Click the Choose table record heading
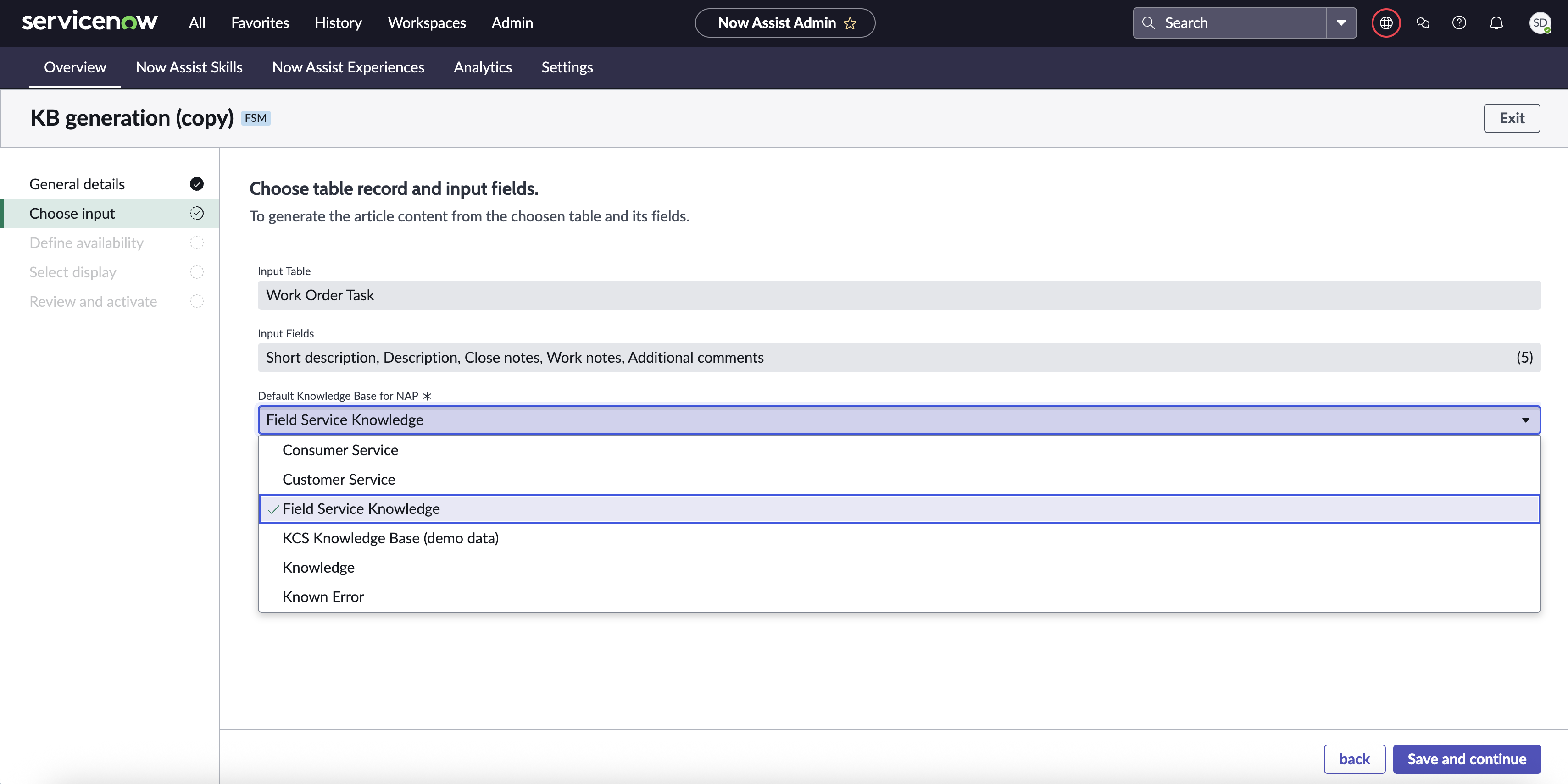 click(x=394, y=188)
